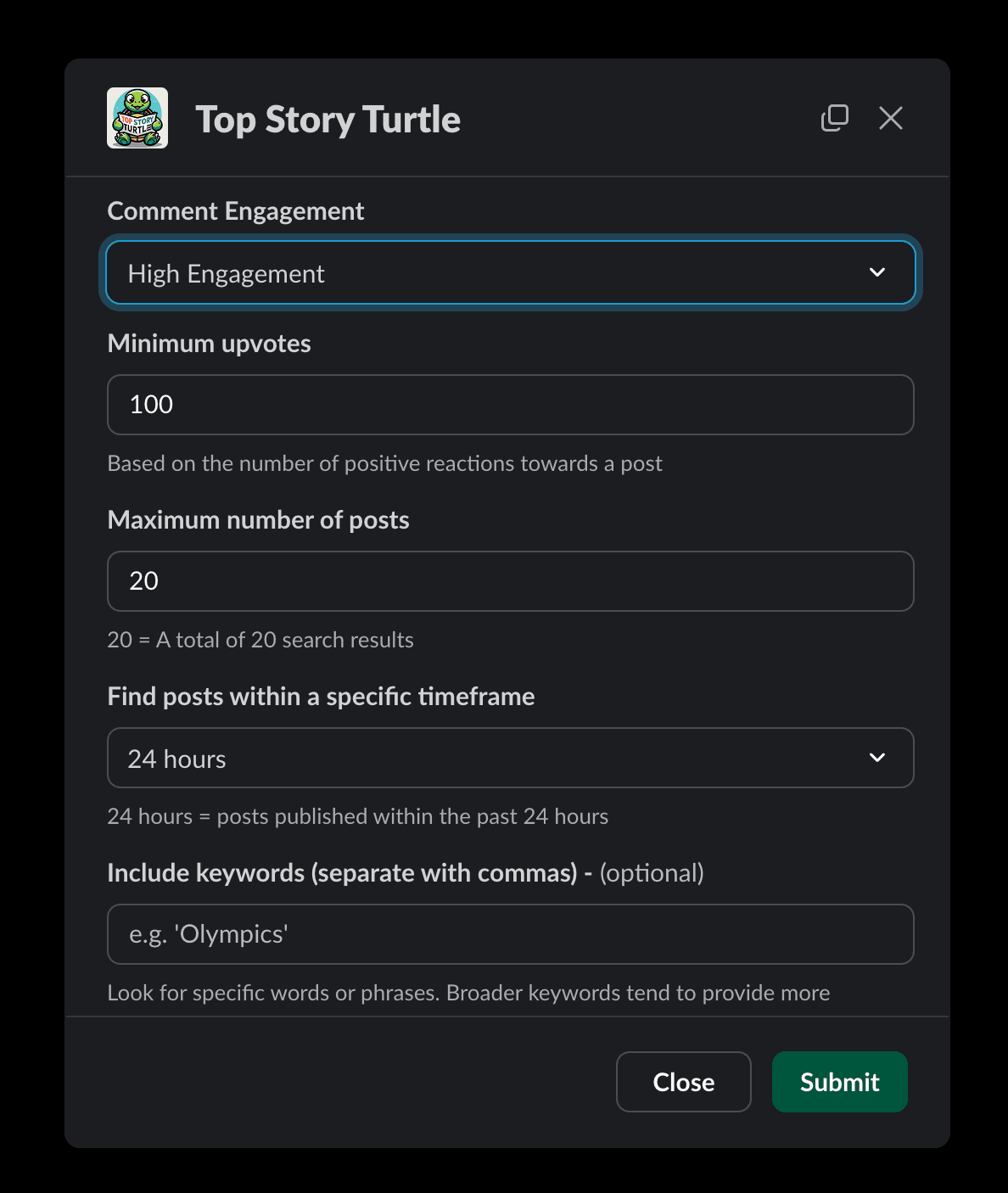This screenshot has height=1193, width=1008.
Task: Click the chevron beside High Engagement
Action: pyautogui.click(x=877, y=272)
